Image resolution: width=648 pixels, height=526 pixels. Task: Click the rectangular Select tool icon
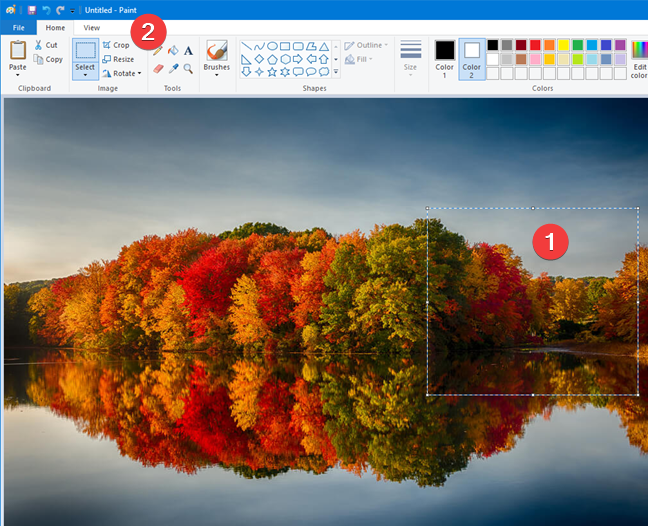86,50
